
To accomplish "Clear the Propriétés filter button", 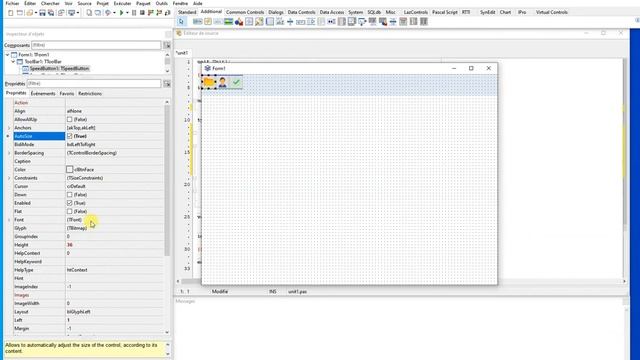I will click(x=167, y=84).
